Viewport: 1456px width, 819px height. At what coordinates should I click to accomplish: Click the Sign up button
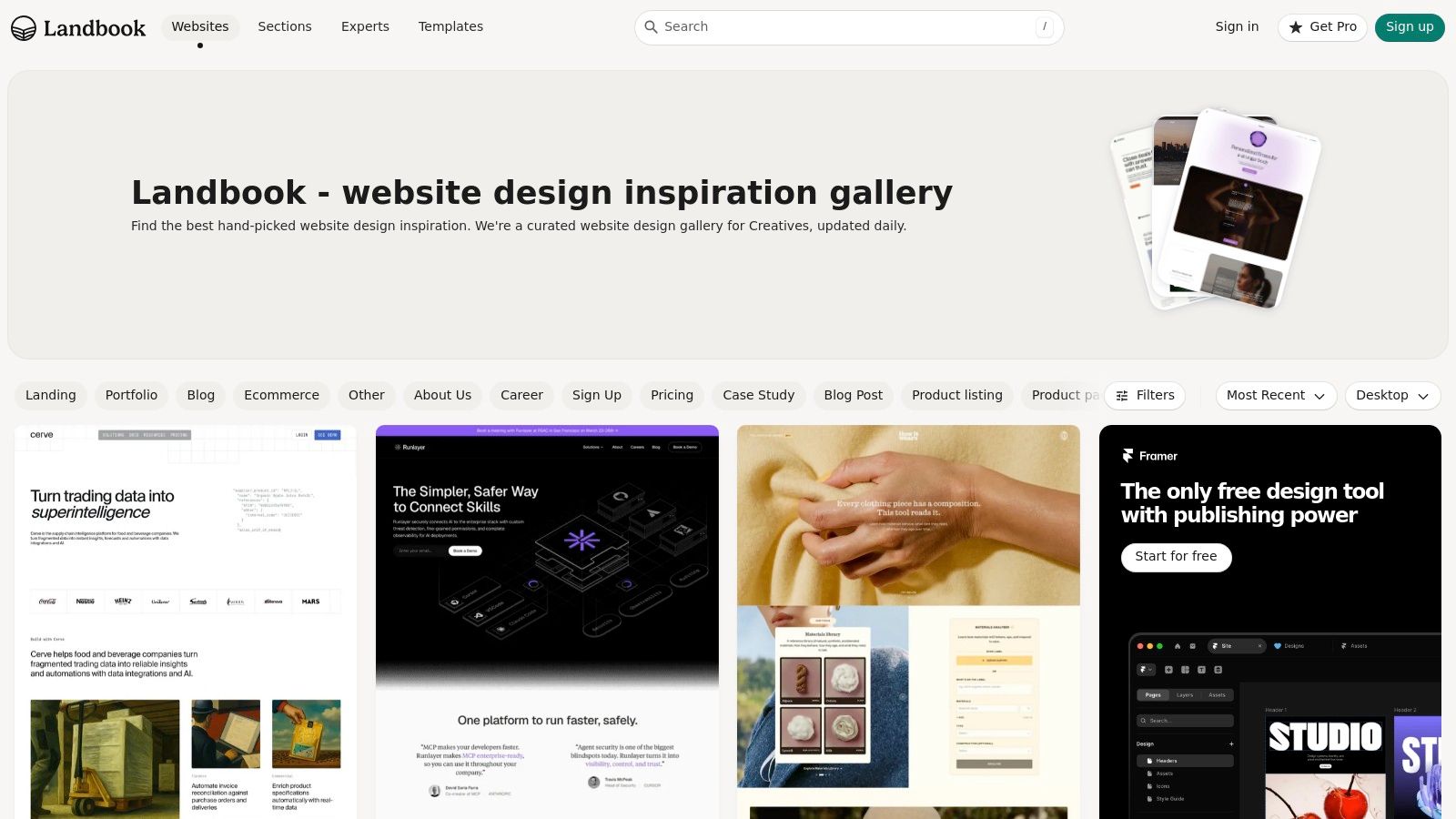(x=1410, y=27)
